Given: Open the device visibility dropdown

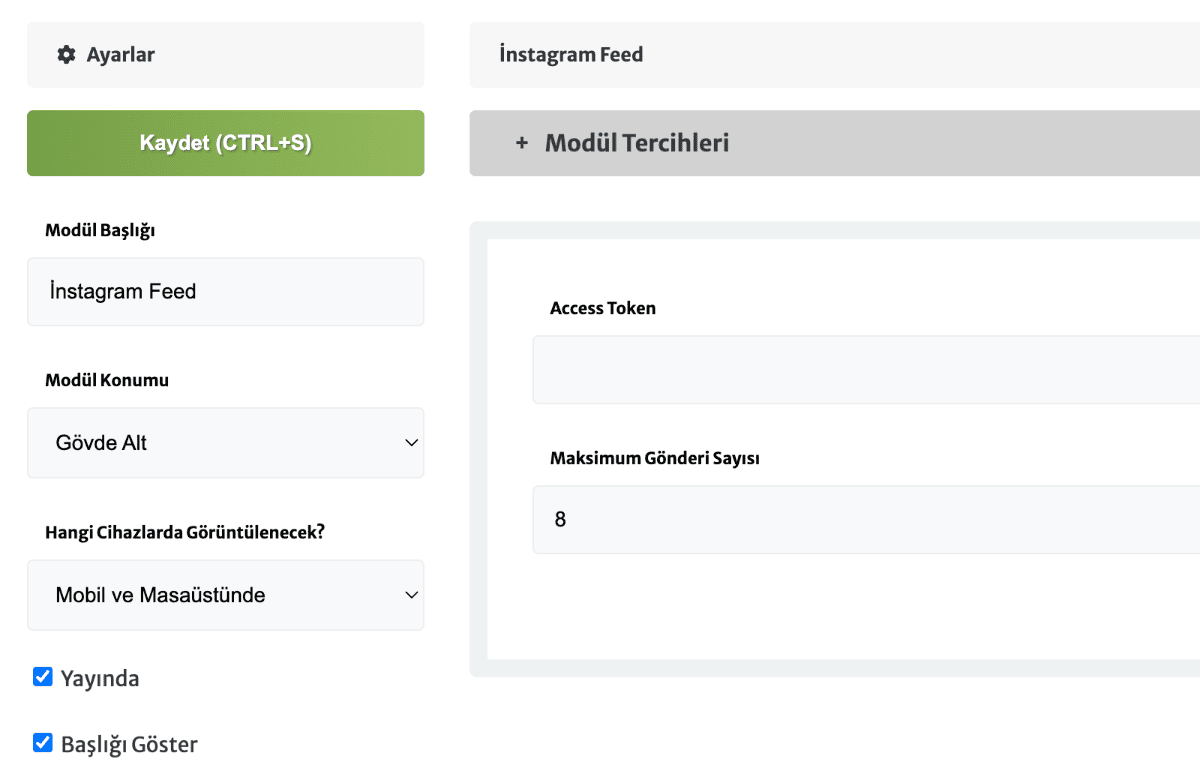Looking at the screenshot, I should click(225, 595).
